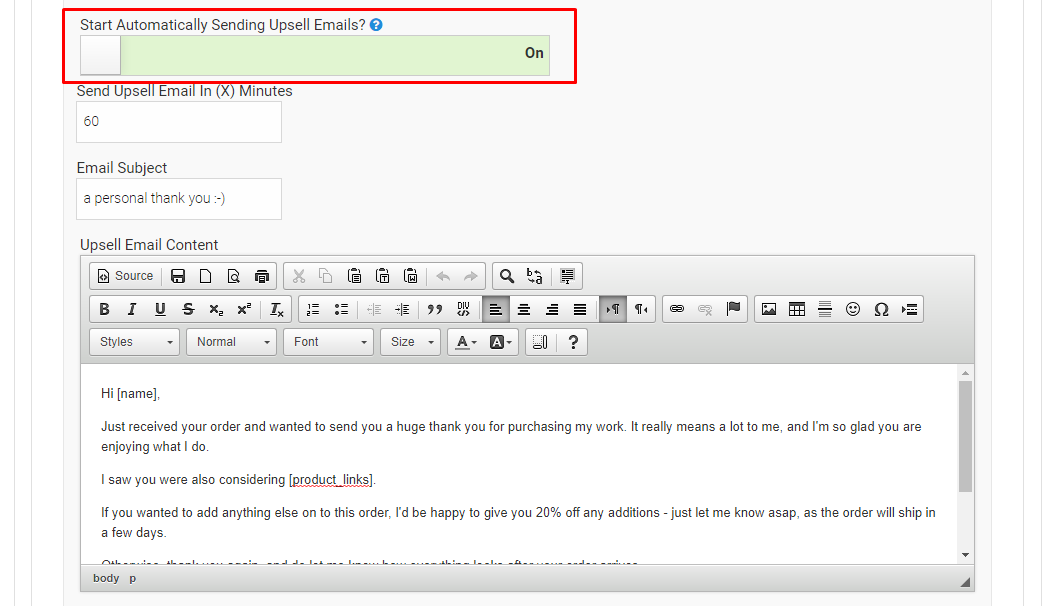
Task: Click the Email Subject field
Action: click(179, 199)
